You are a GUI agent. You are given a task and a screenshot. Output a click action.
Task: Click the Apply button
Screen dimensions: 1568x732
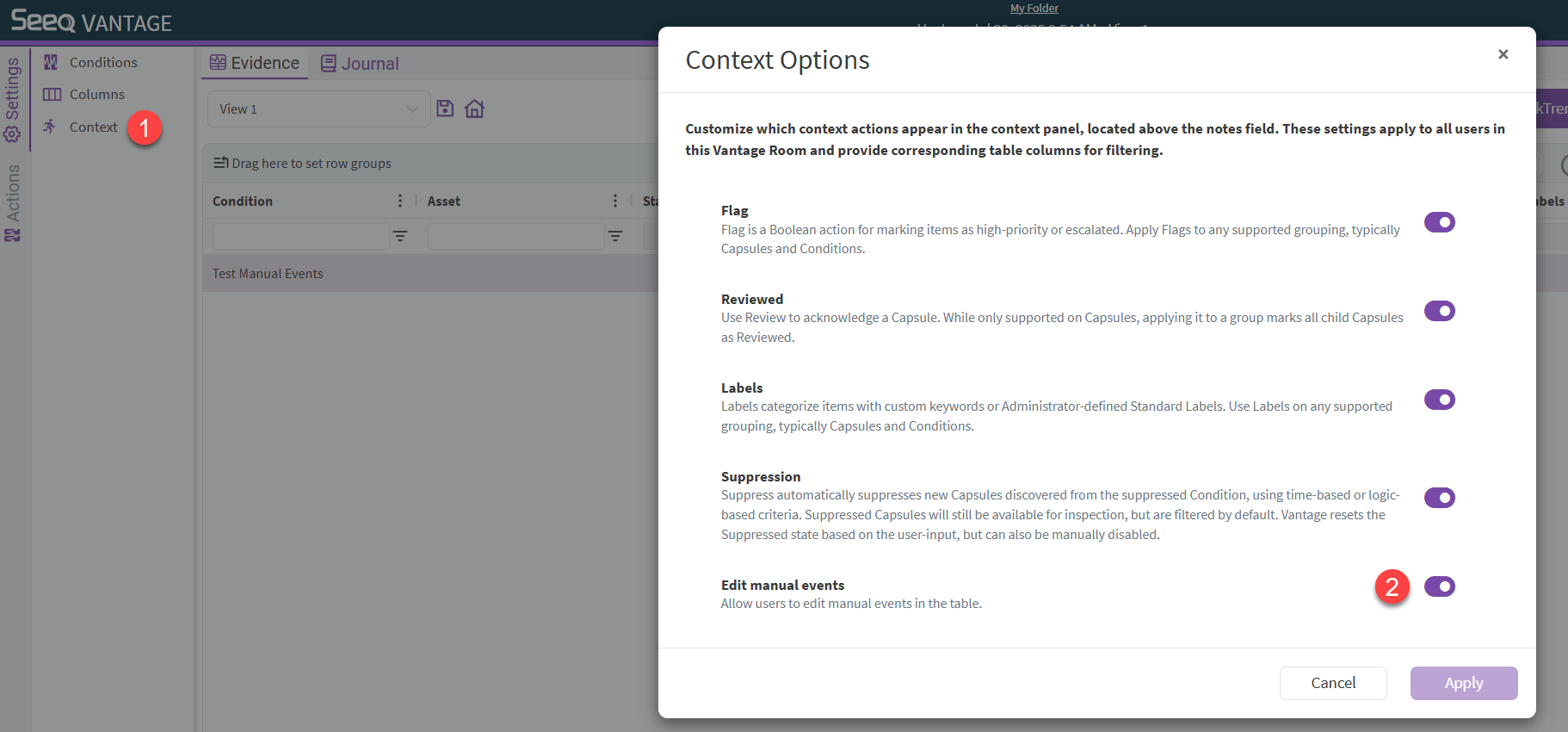[1463, 683]
